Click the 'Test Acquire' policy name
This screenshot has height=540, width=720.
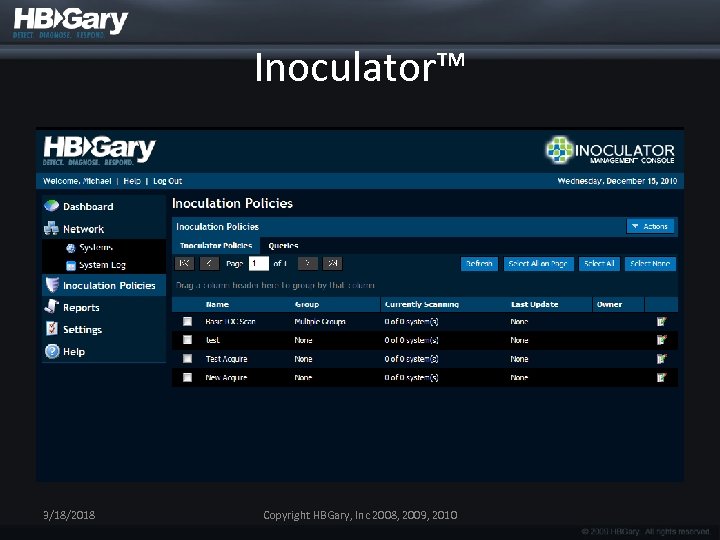pyautogui.click(x=226, y=359)
